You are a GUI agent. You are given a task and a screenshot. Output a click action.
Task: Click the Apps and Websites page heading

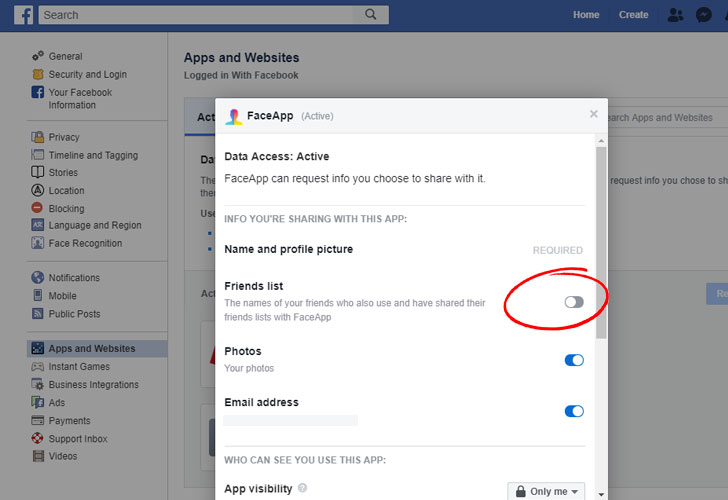(x=241, y=58)
